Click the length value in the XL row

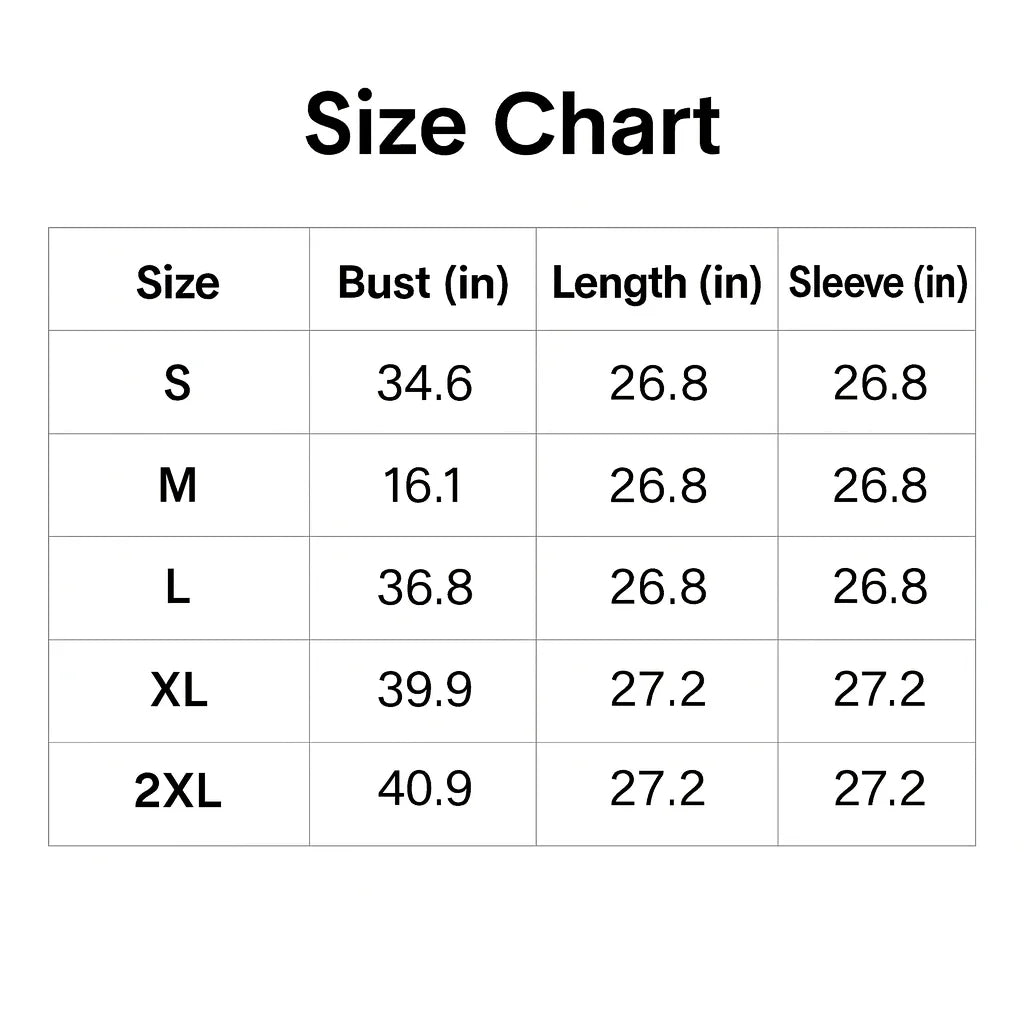point(658,690)
